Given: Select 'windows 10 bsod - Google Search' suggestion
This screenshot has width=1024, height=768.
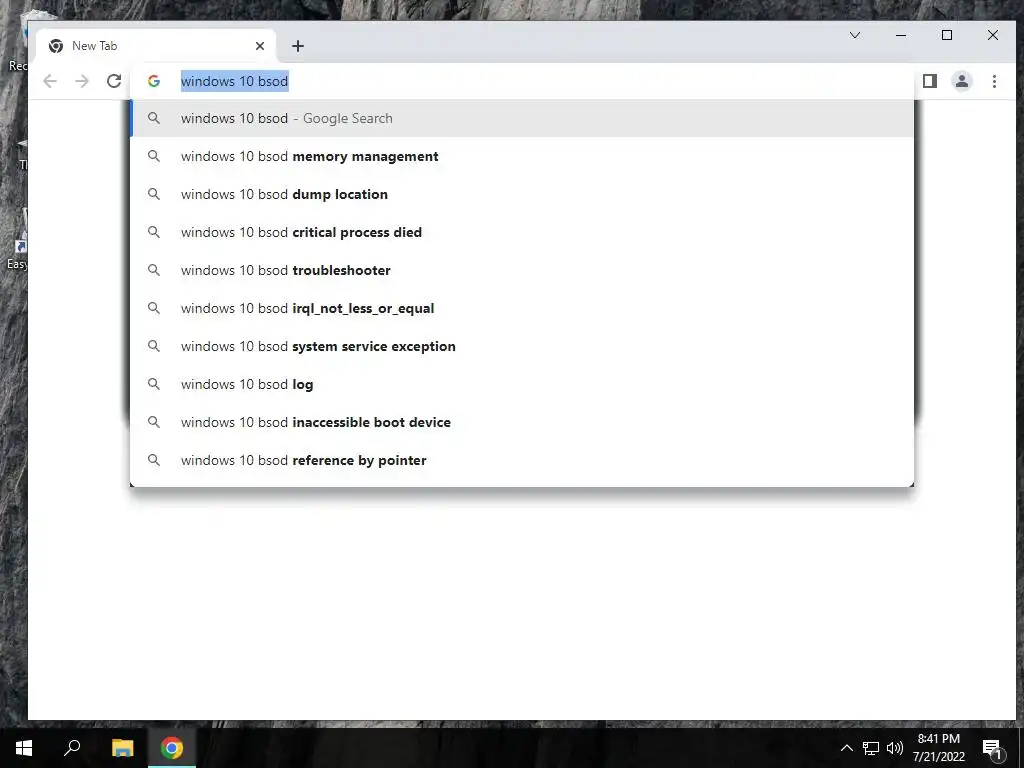Looking at the screenshot, I should 522,118.
